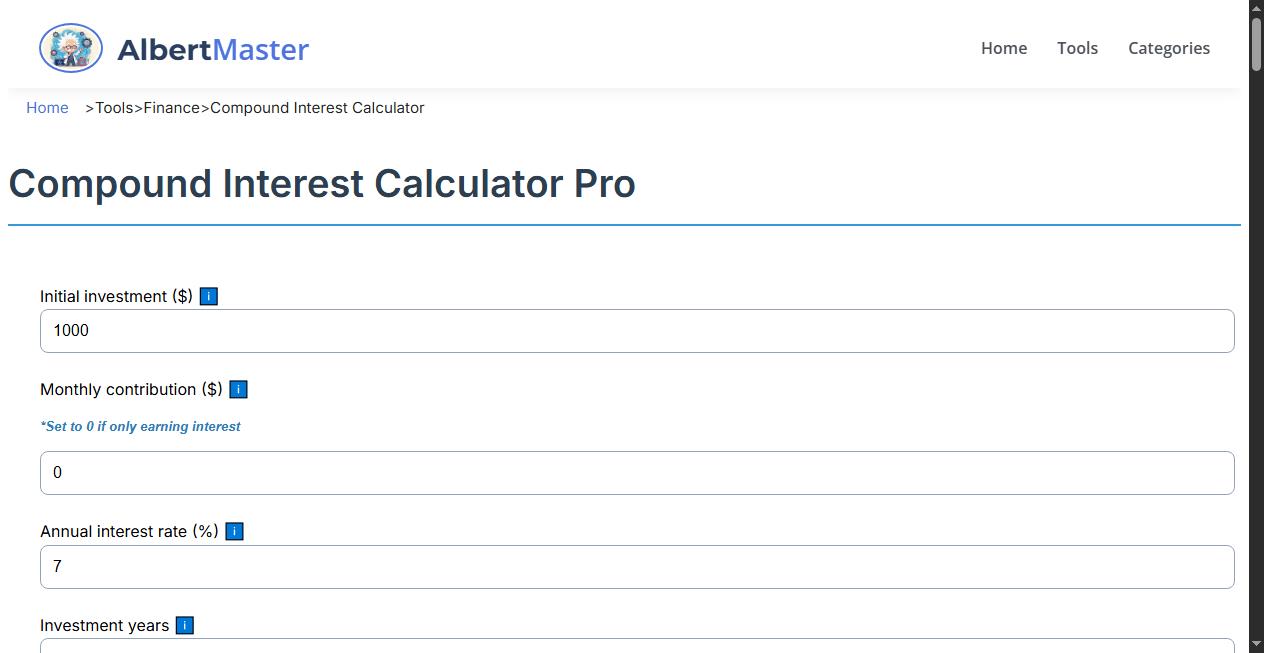Click inside the Annual interest rate field

(637, 566)
